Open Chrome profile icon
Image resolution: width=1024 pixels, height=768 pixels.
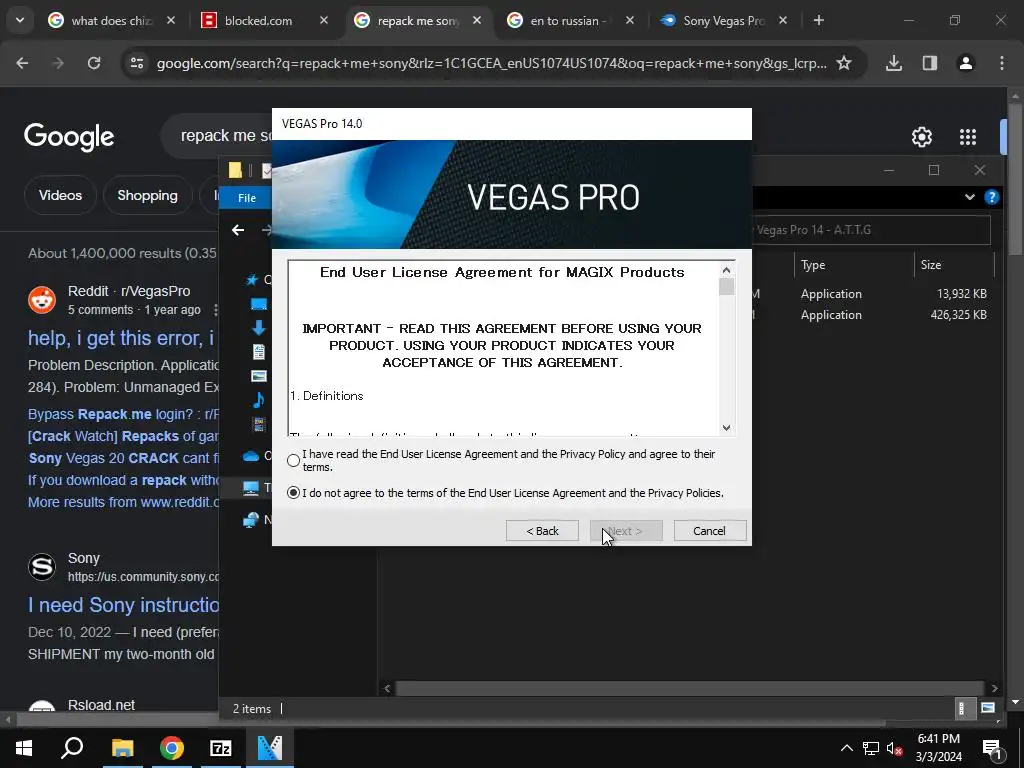coord(966,63)
